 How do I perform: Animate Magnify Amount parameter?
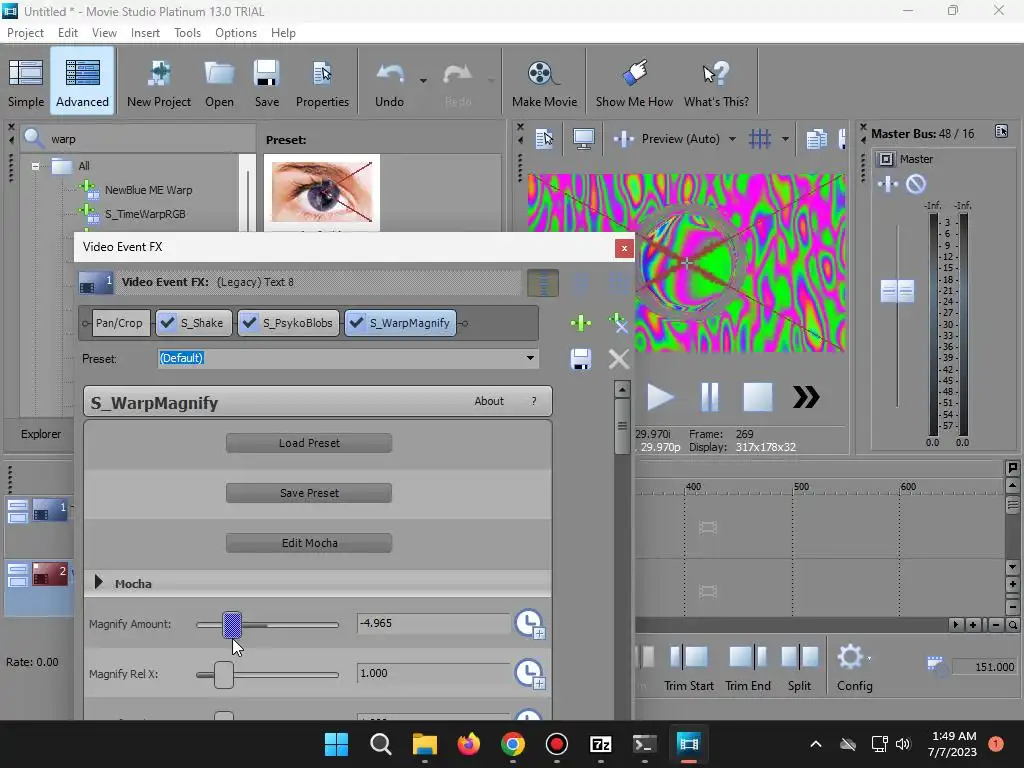click(x=530, y=624)
